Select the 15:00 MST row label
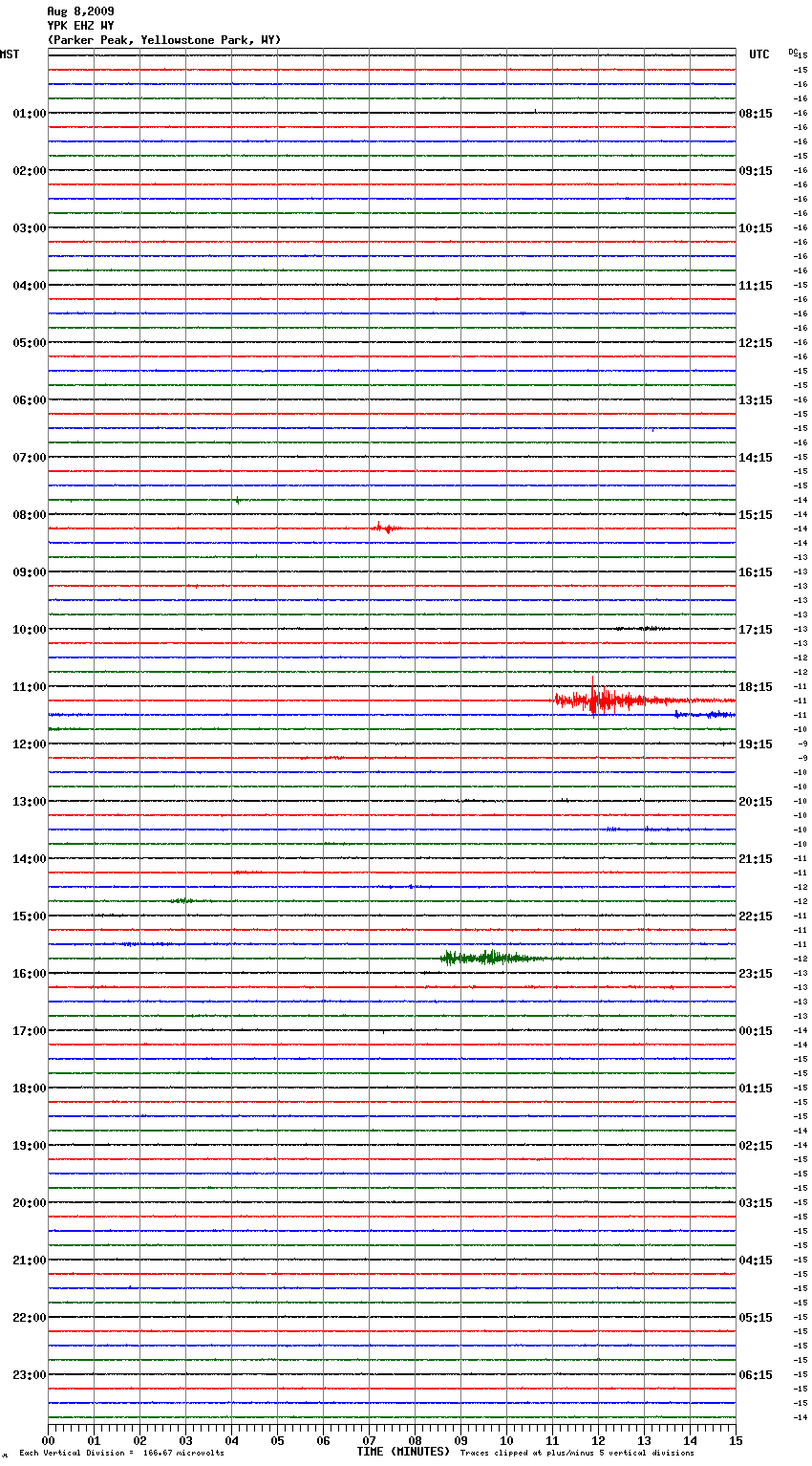 [30, 916]
